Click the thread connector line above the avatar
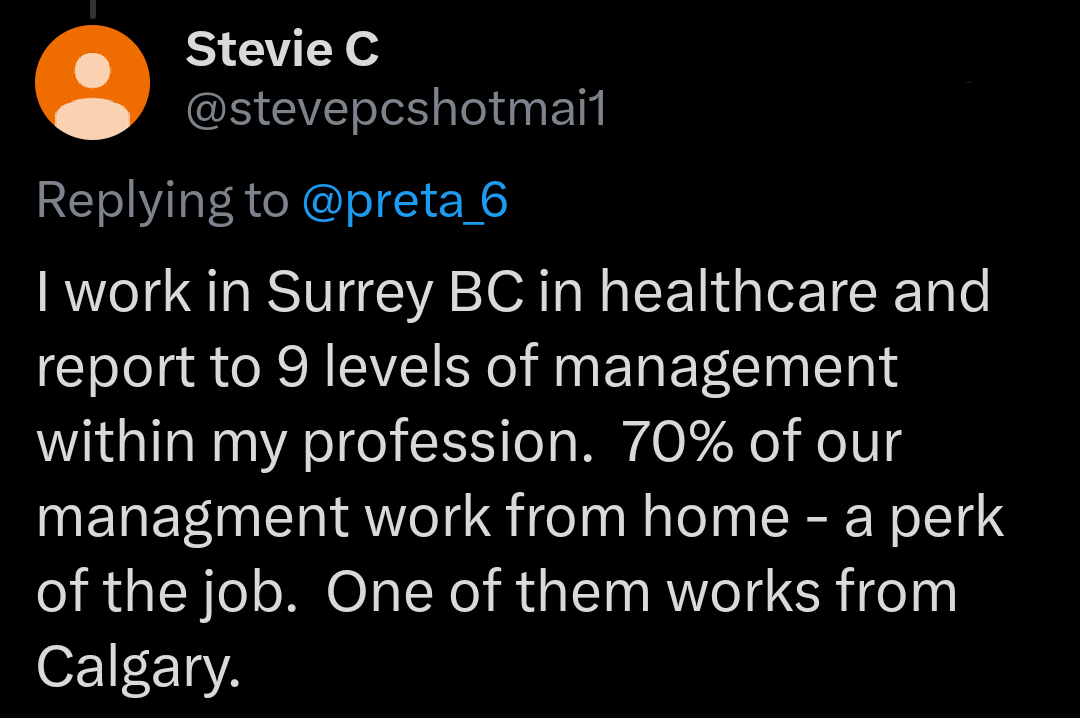The image size is (1080, 718). 93,8
